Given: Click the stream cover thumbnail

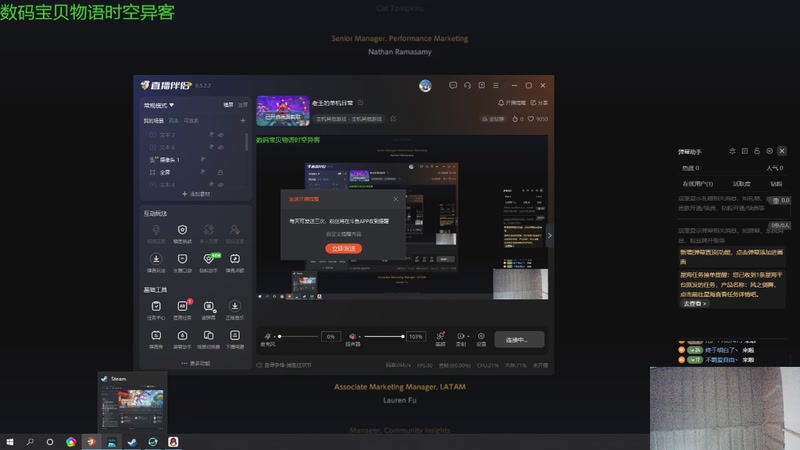Looking at the screenshot, I should (x=283, y=111).
